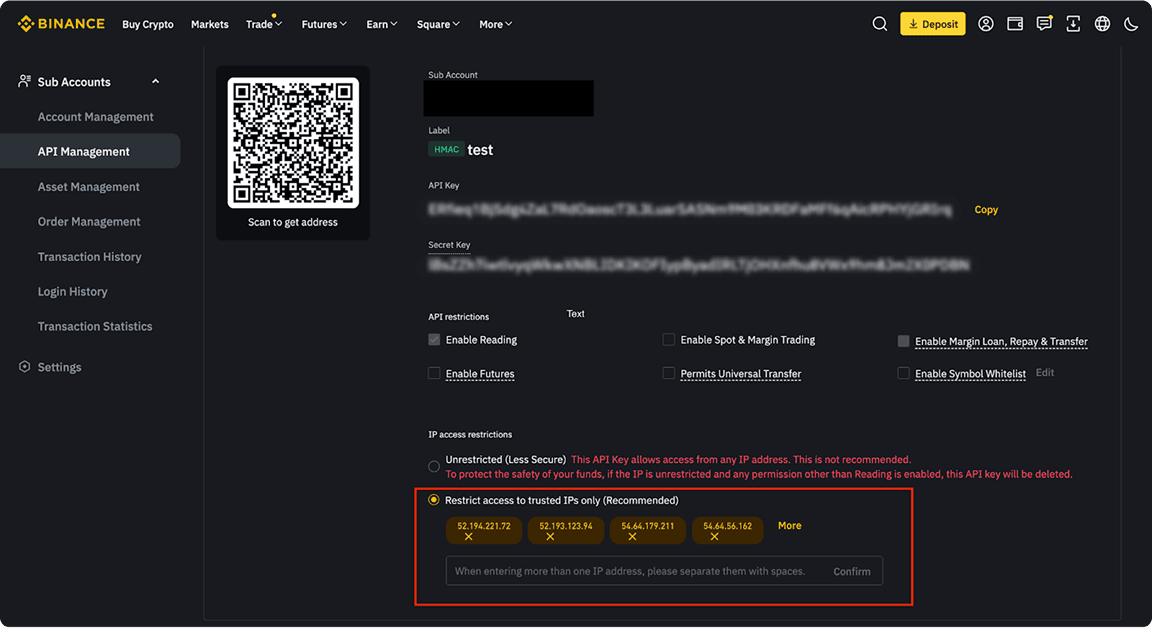Open the user profile icon
The height and width of the screenshot is (628, 1152).
click(x=986, y=23)
